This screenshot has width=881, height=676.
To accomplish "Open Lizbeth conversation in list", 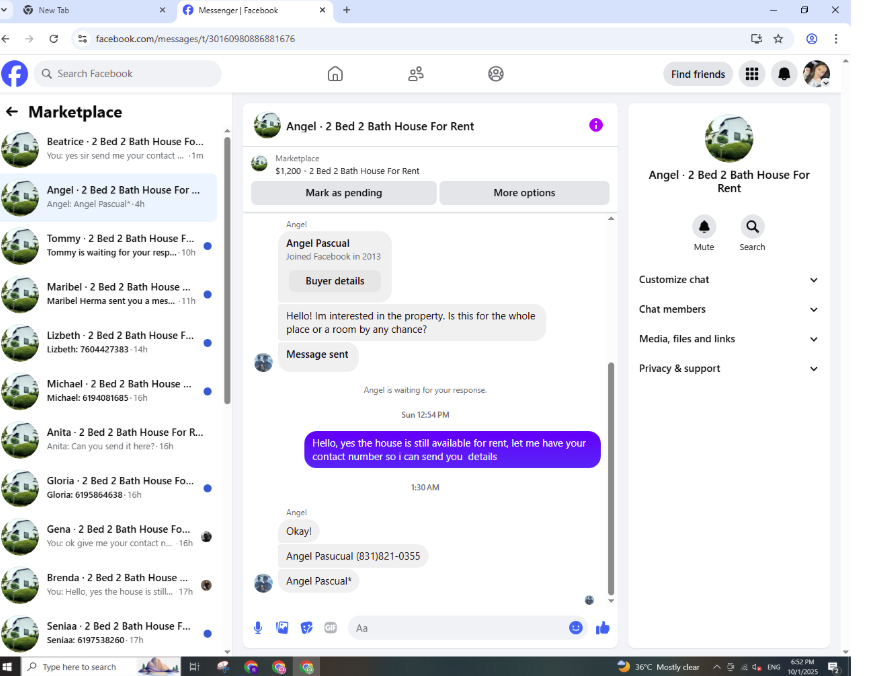I will 108,342.
